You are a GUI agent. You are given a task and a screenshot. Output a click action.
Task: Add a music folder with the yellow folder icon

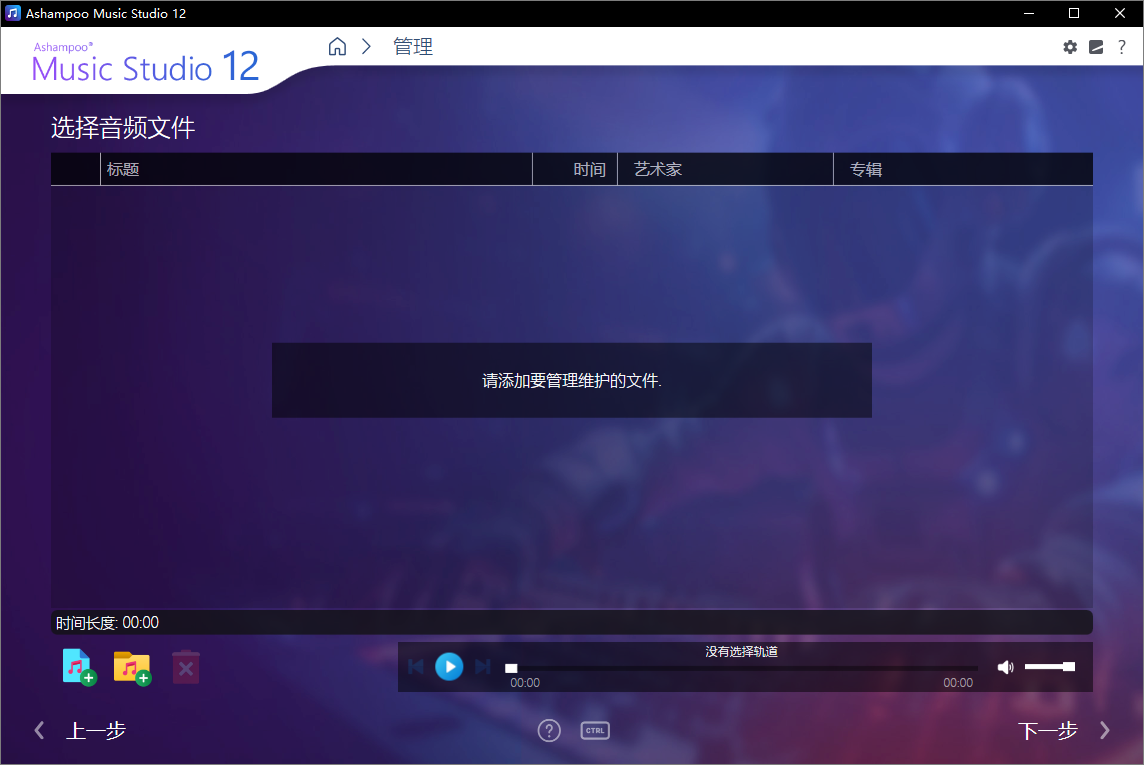tap(132, 667)
